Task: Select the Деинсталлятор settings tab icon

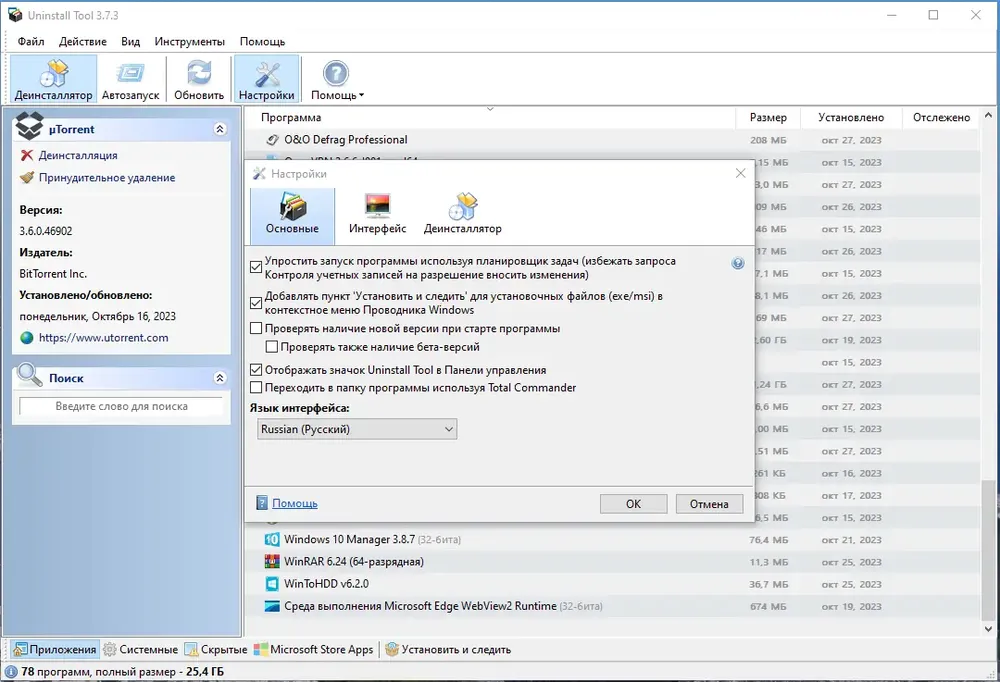Action: point(463,205)
